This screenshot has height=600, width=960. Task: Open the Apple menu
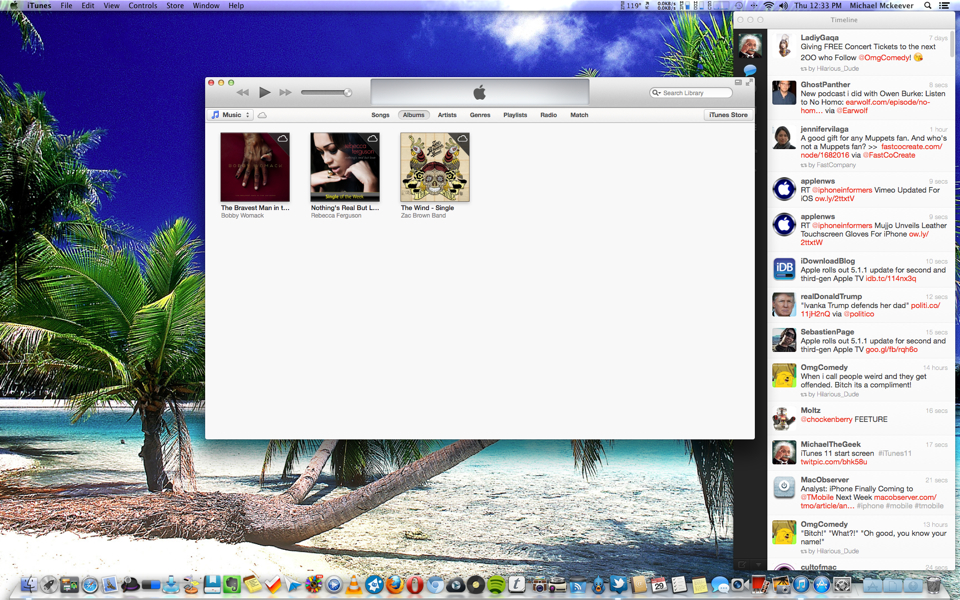(13, 6)
